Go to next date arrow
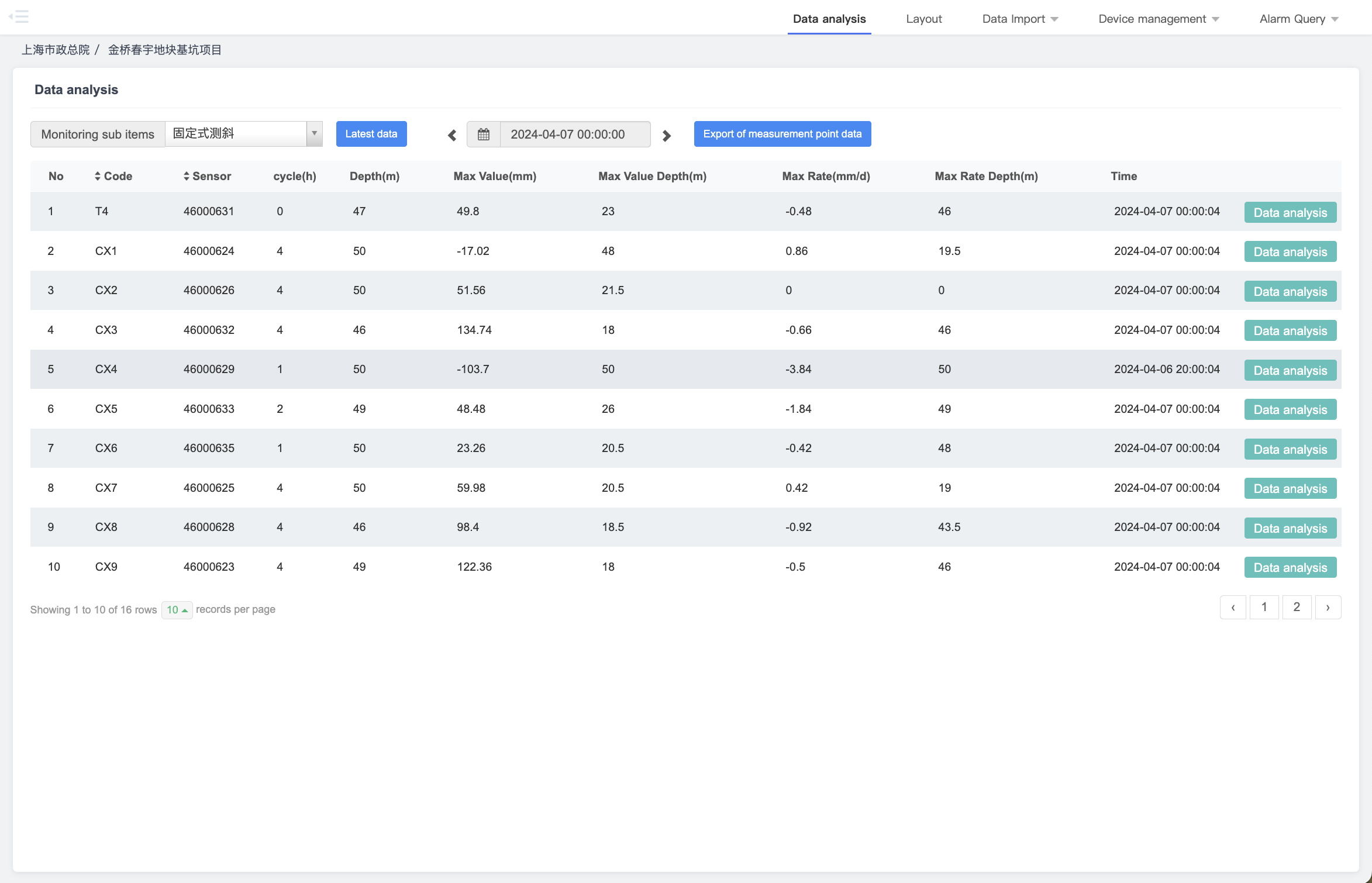This screenshot has height=883, width=1372. tap(666, 135)
